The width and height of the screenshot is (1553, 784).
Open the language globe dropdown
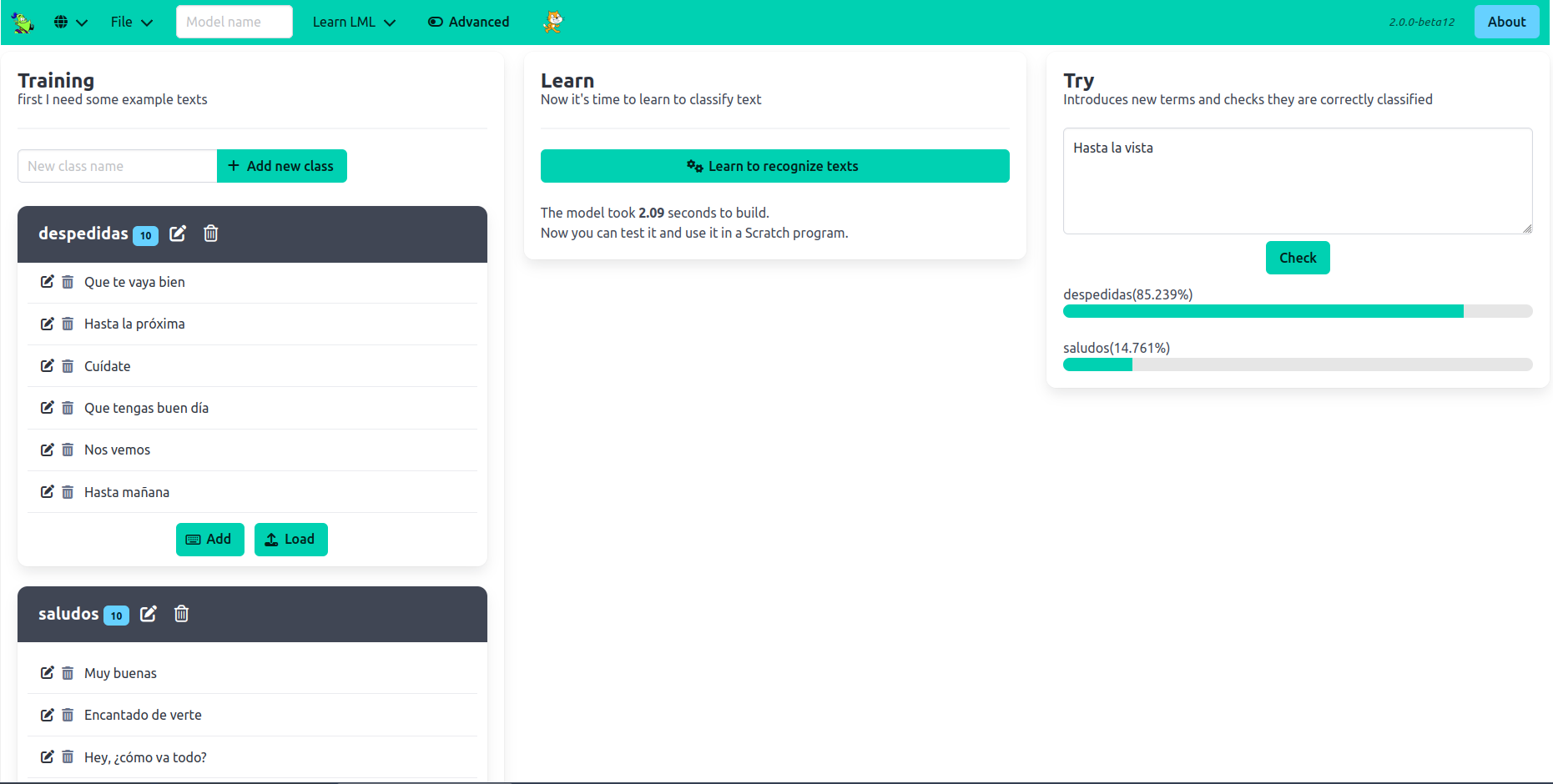(70, 23)
